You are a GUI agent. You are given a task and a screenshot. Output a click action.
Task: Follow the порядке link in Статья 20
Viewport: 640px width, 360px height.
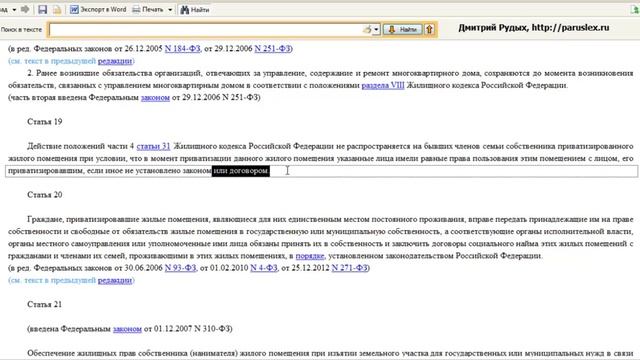tap(310, 256)
